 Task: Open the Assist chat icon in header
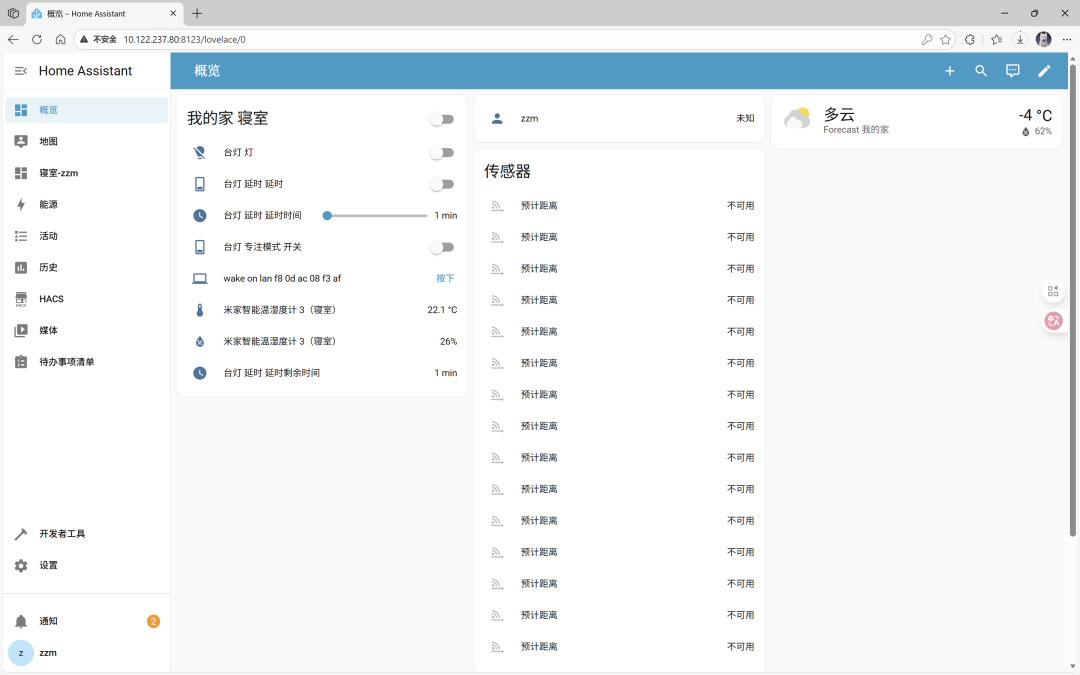coord(1012,71)
